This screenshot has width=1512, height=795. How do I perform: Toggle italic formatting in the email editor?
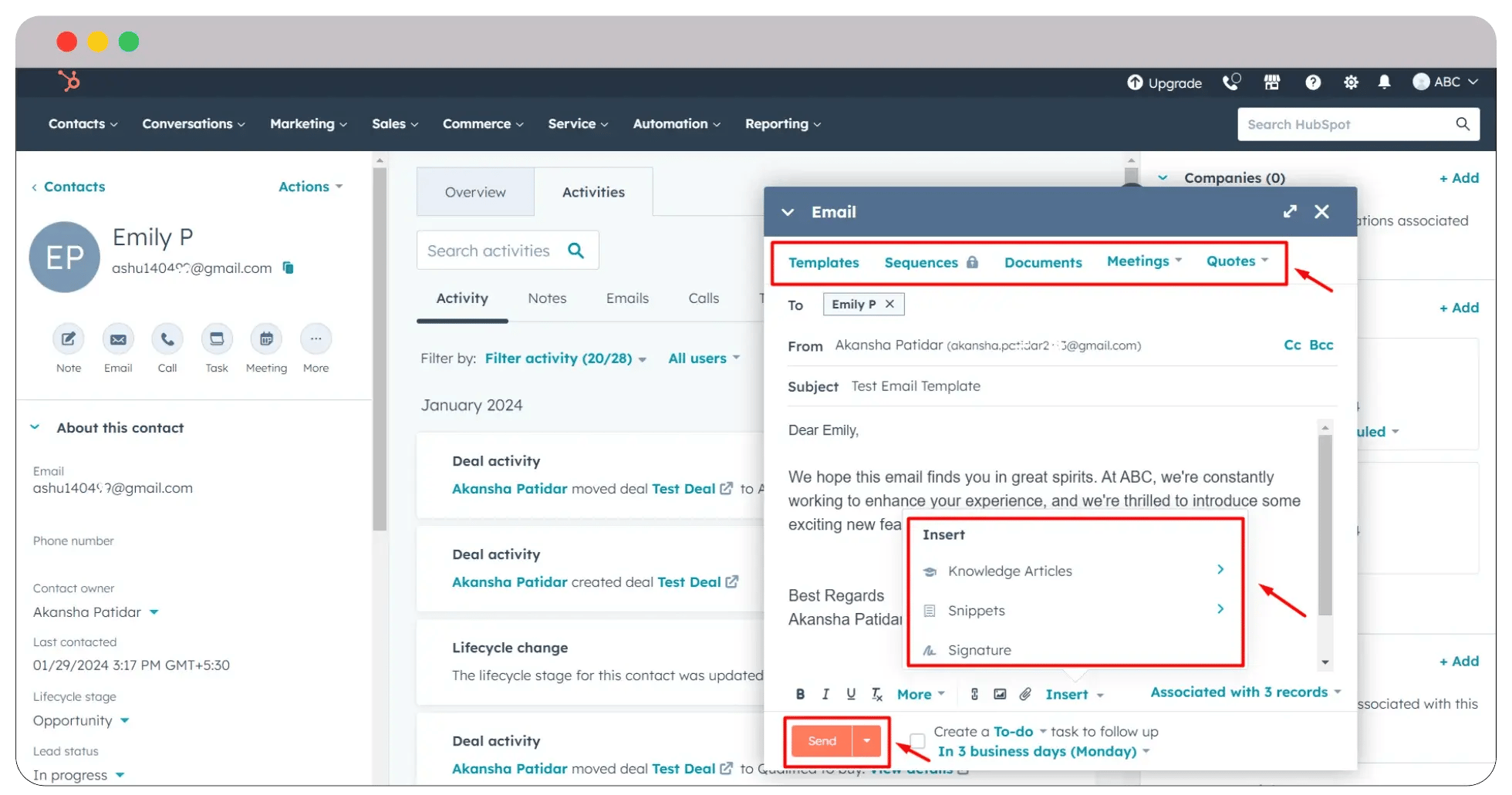tap(825, 694)
